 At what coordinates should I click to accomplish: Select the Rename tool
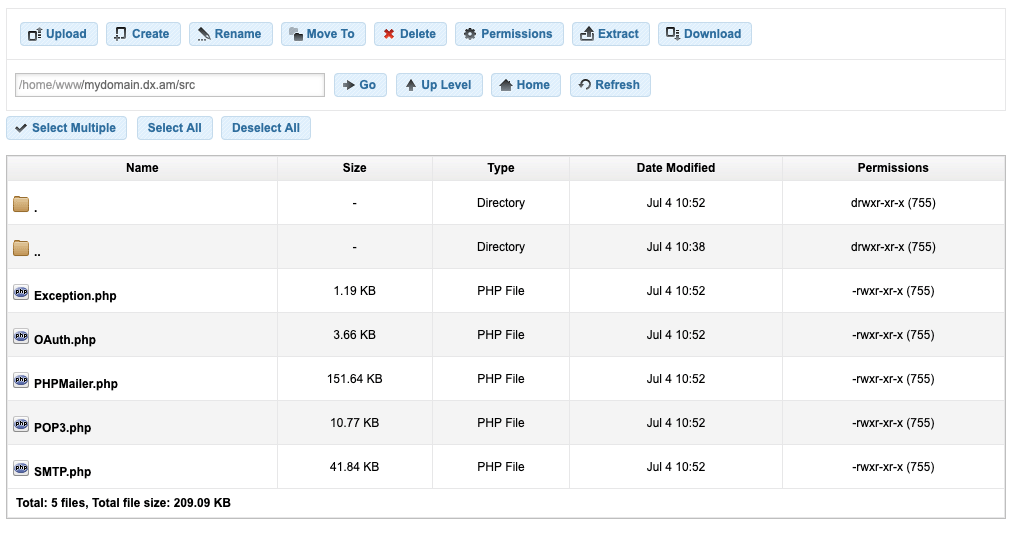click(x=229, y=34)
